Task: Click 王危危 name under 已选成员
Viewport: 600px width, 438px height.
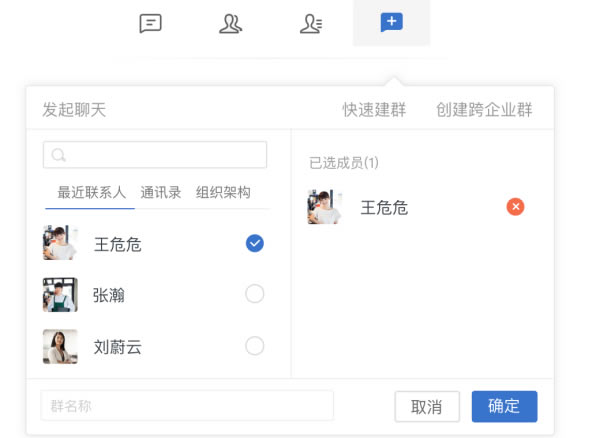Action: pos(384,208)
